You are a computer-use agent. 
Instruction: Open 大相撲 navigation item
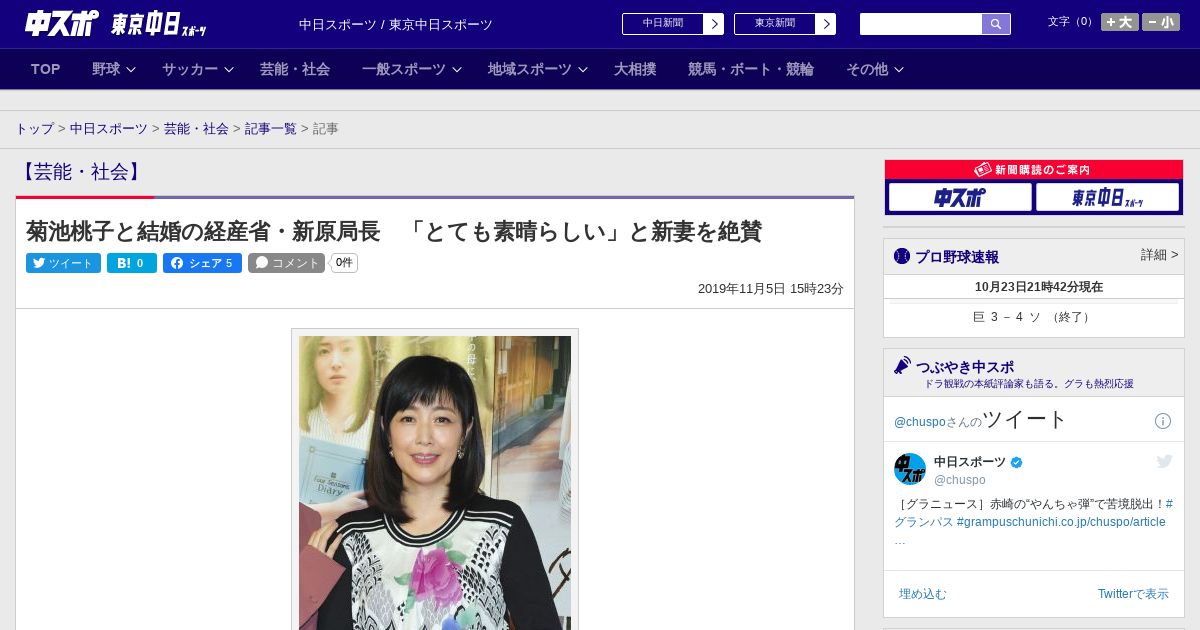[635, 69]
